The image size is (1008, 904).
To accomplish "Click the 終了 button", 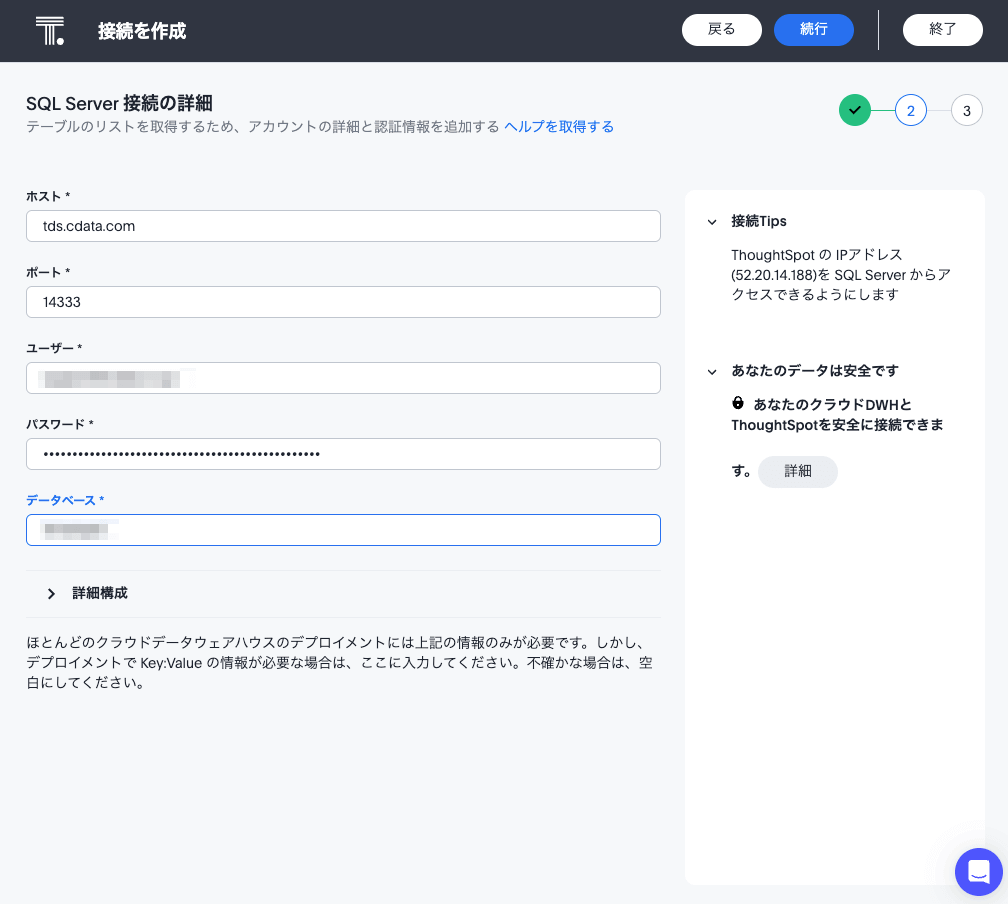I will [x=942, y=30].
